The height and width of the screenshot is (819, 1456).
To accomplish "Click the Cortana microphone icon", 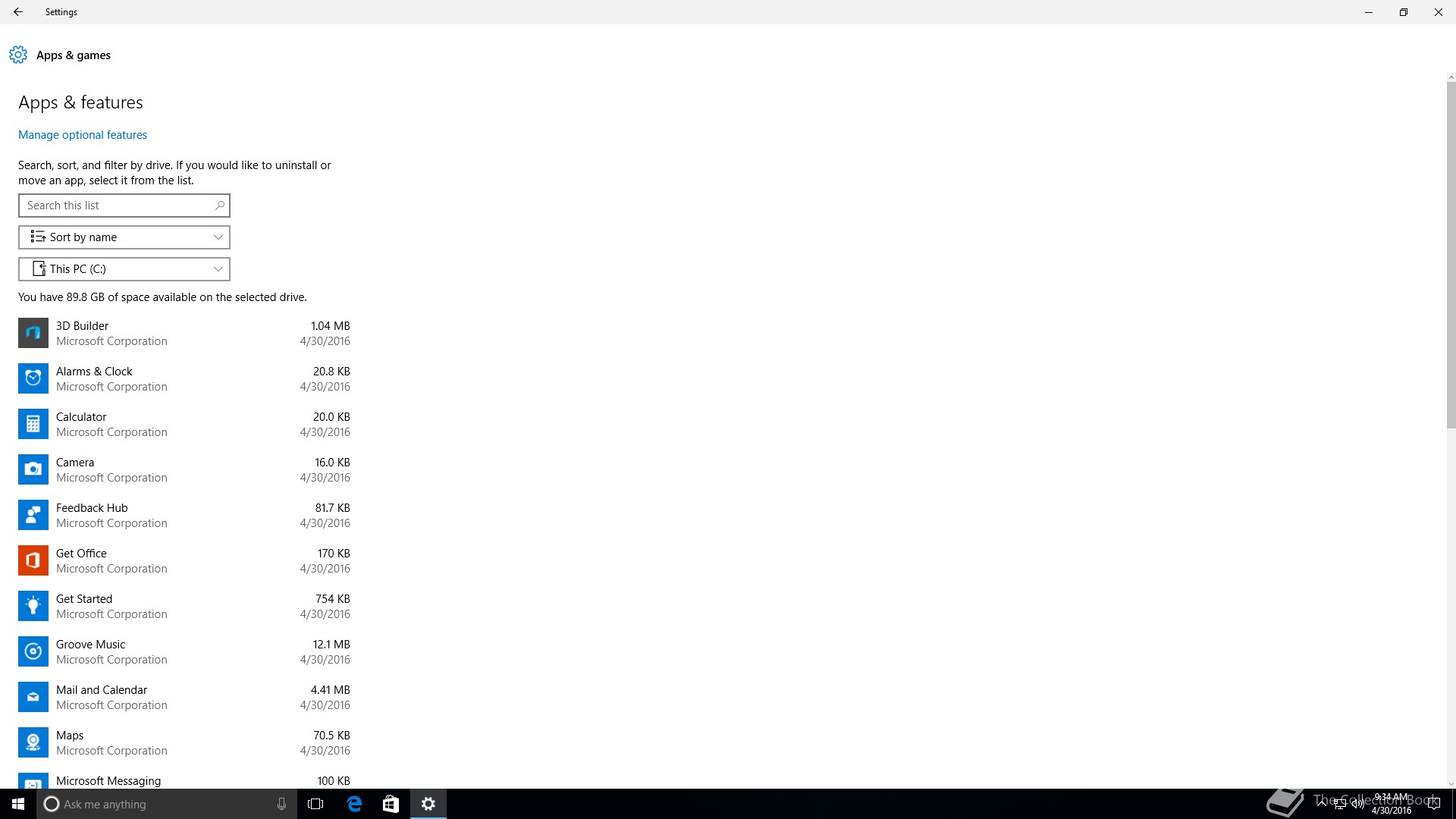I will pyautogui.click(x=281, y=804).
